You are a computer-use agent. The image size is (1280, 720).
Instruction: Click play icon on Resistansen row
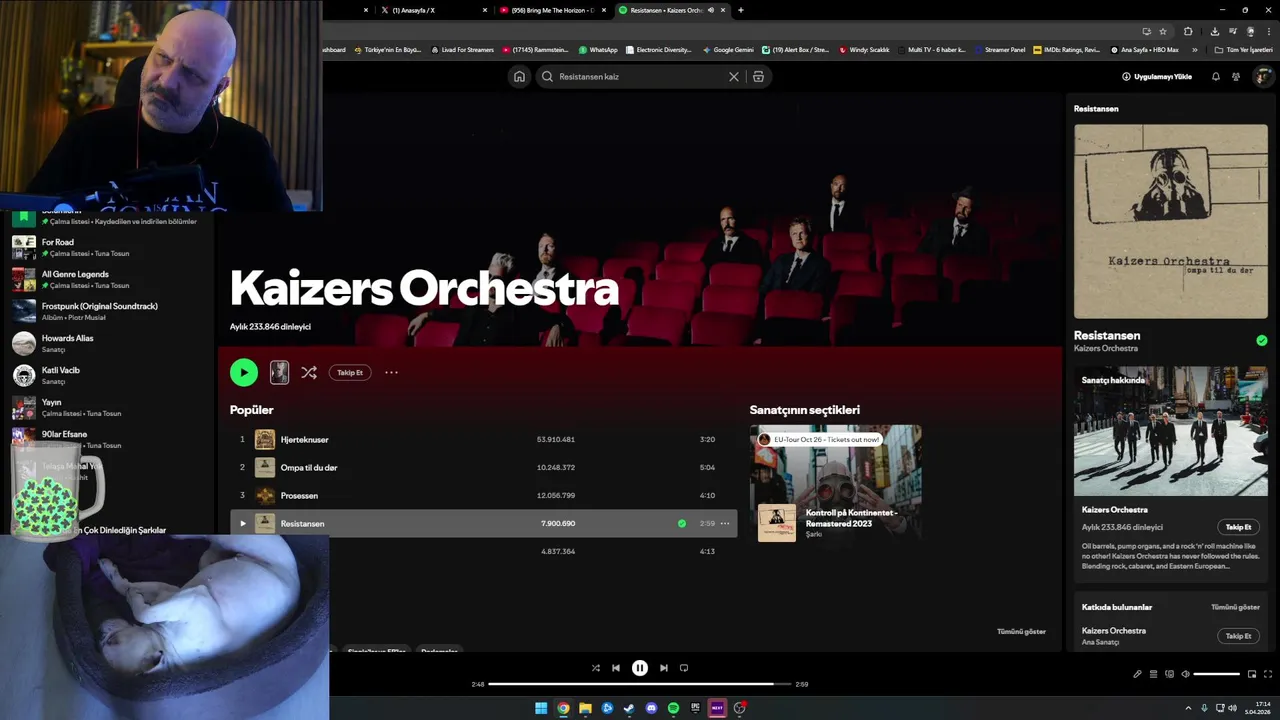242,523
